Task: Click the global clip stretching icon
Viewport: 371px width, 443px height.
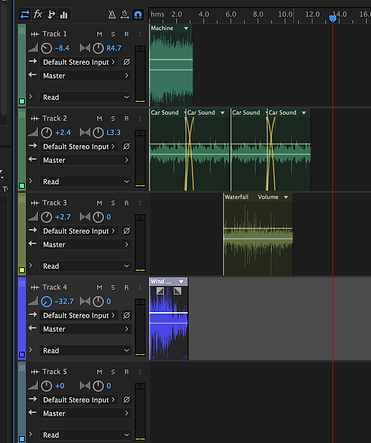Action: (x=125, y=15)
